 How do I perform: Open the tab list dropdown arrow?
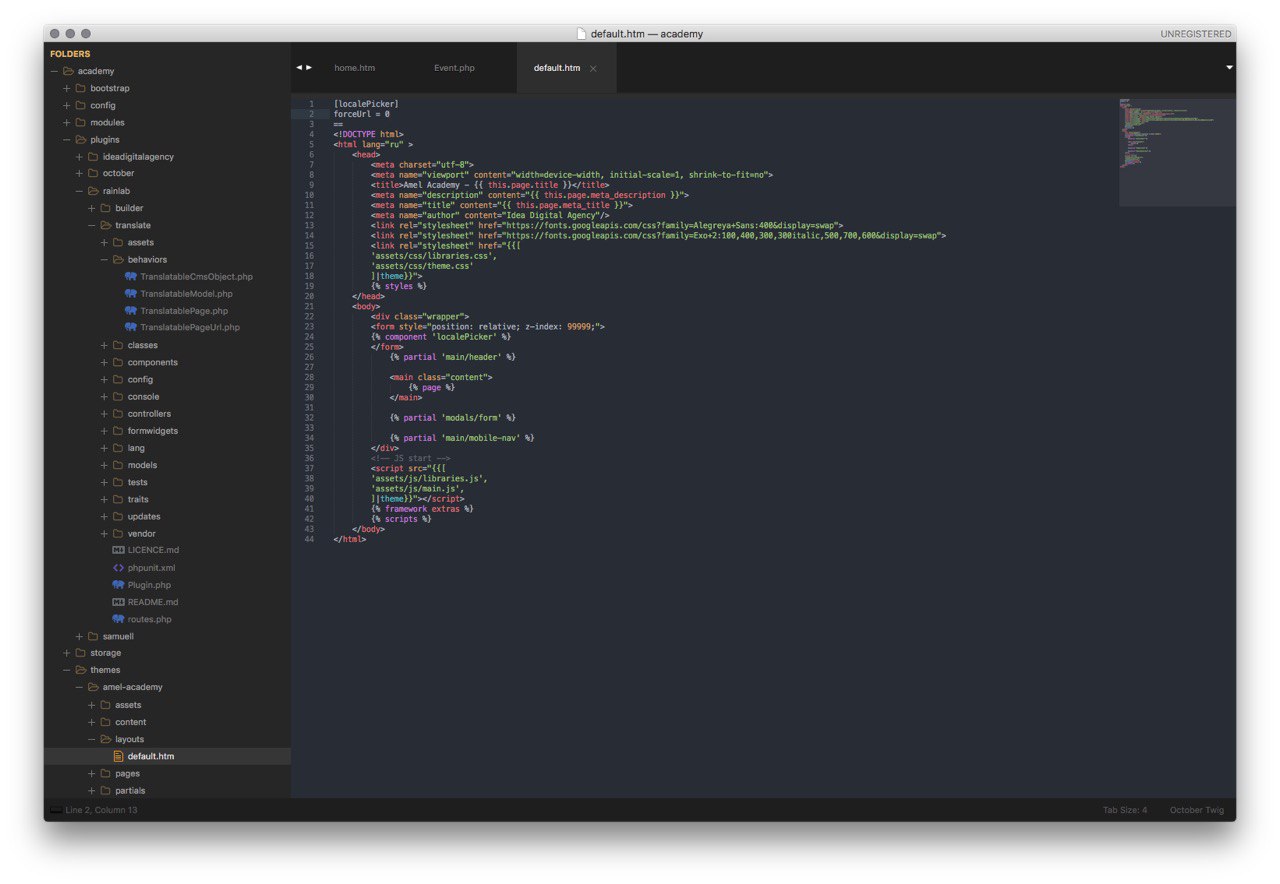(1229, 68)
